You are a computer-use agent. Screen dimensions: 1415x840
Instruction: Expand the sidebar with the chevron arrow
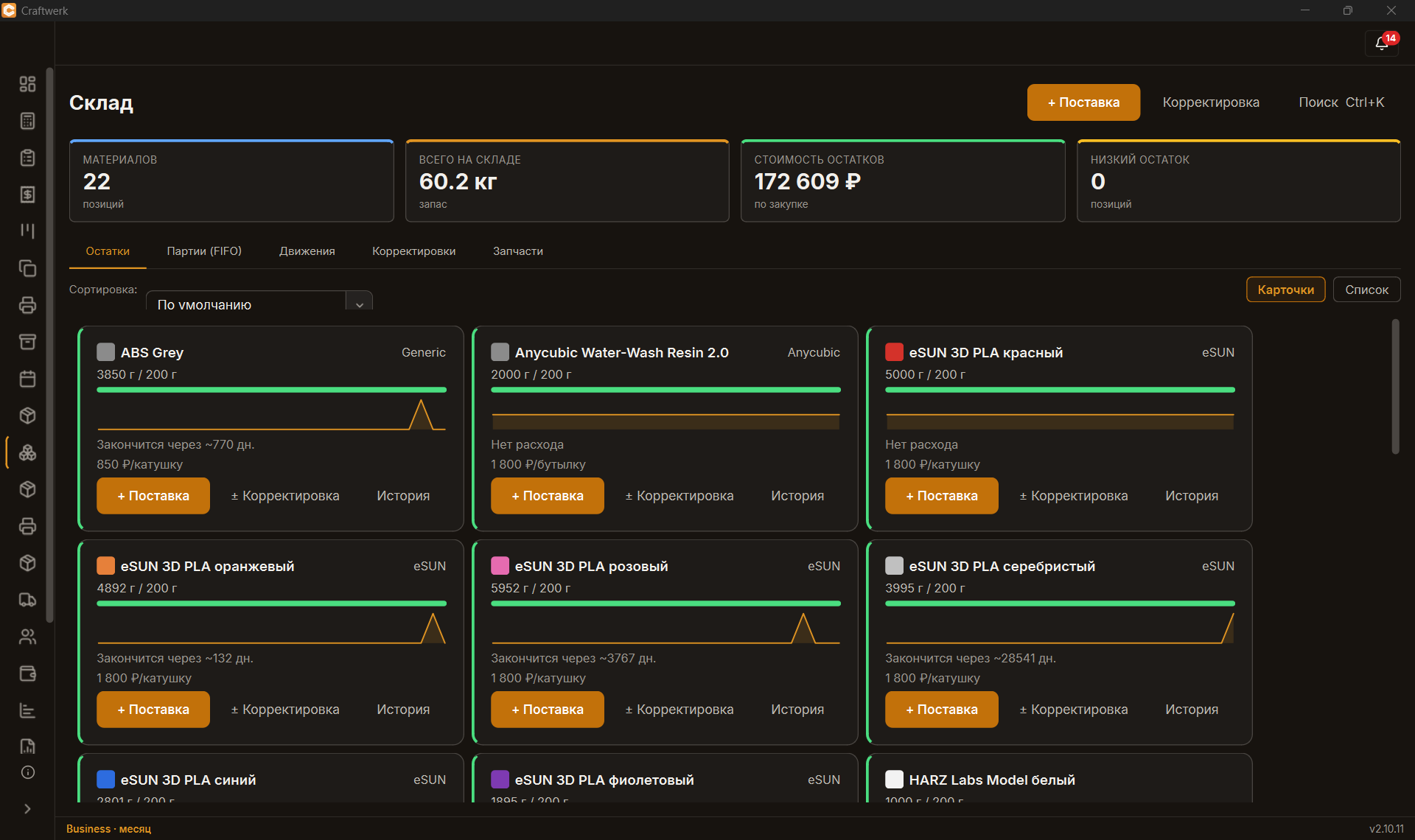click(27, 809)
